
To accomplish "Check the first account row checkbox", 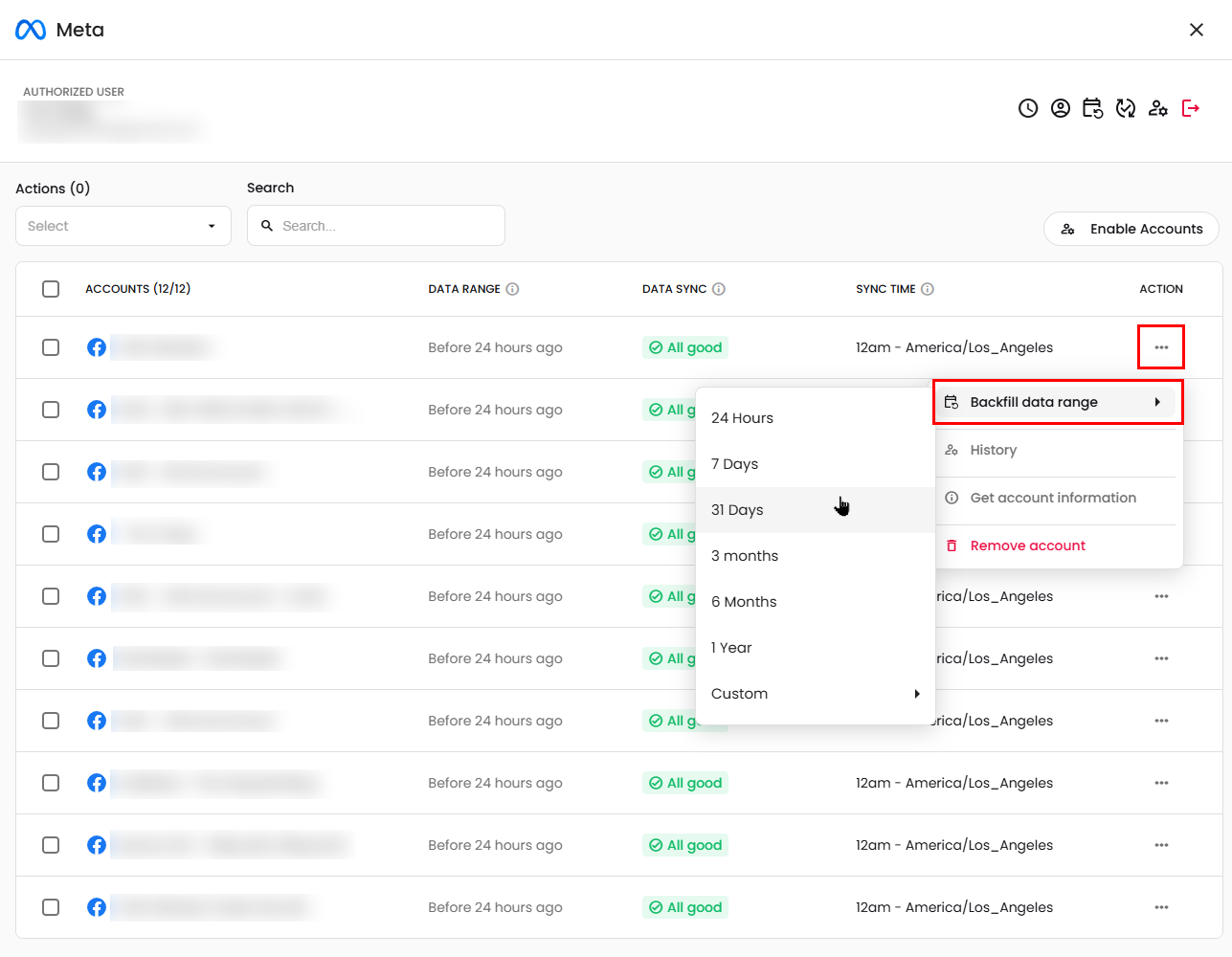I will coord(51,347).
